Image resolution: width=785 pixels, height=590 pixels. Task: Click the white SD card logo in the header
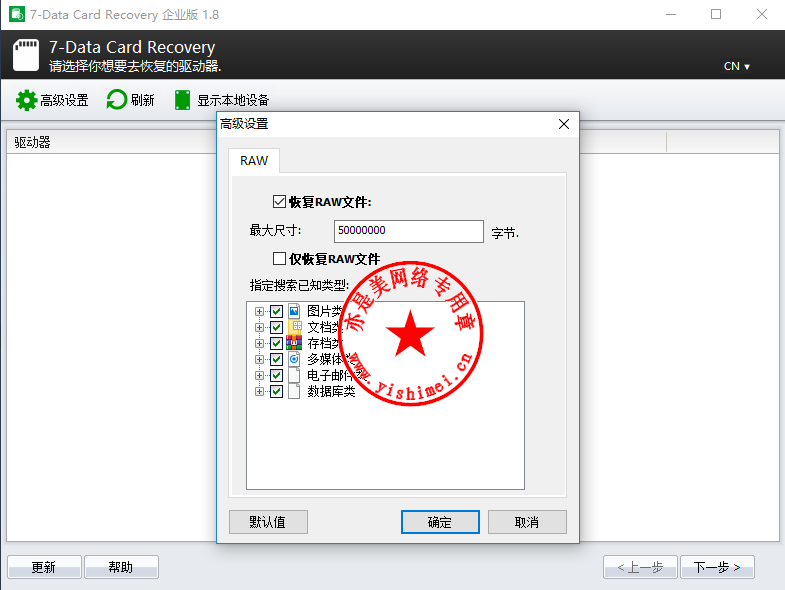point(26,55)
